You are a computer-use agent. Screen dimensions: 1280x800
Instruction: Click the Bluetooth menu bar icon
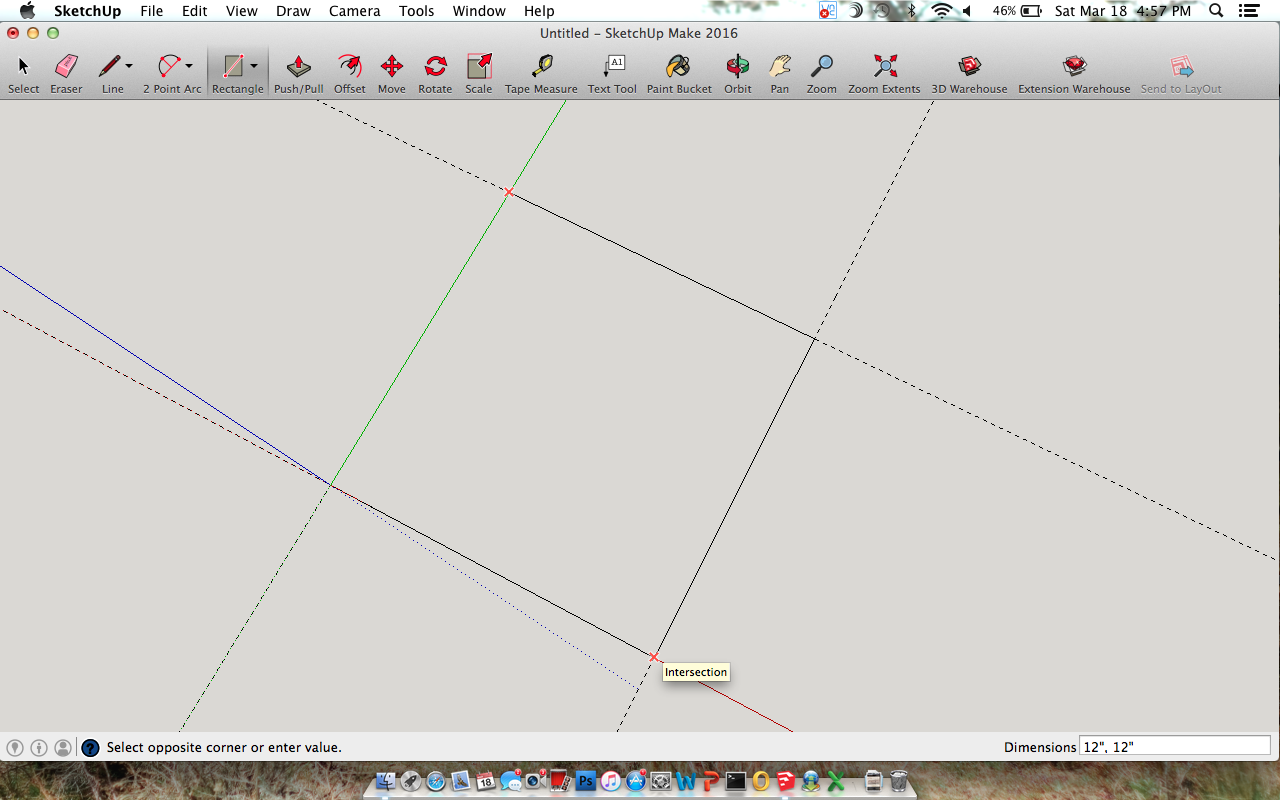coord(911,11)
